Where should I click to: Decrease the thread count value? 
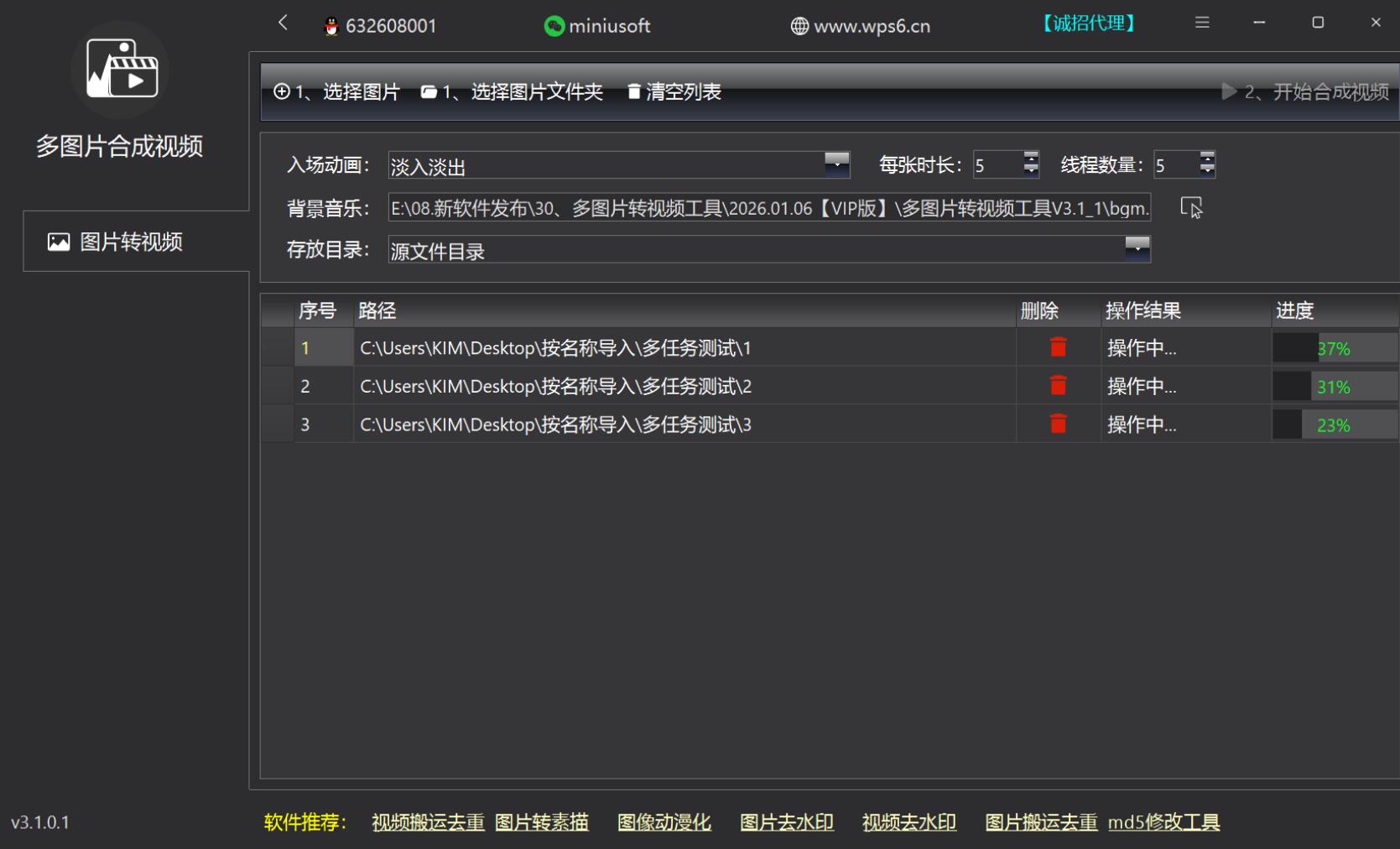coord(1207,170)
